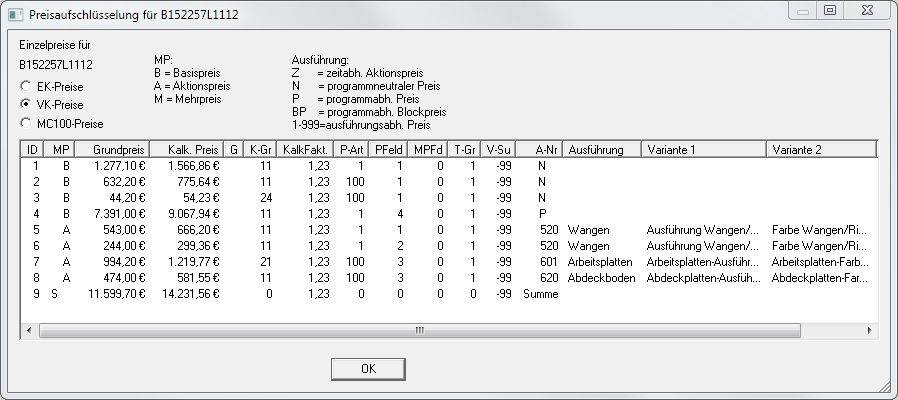The width and height of the screenshot is (898, 400).
Task: Select the MC100-Preise radio button
Action: (26, 123)
